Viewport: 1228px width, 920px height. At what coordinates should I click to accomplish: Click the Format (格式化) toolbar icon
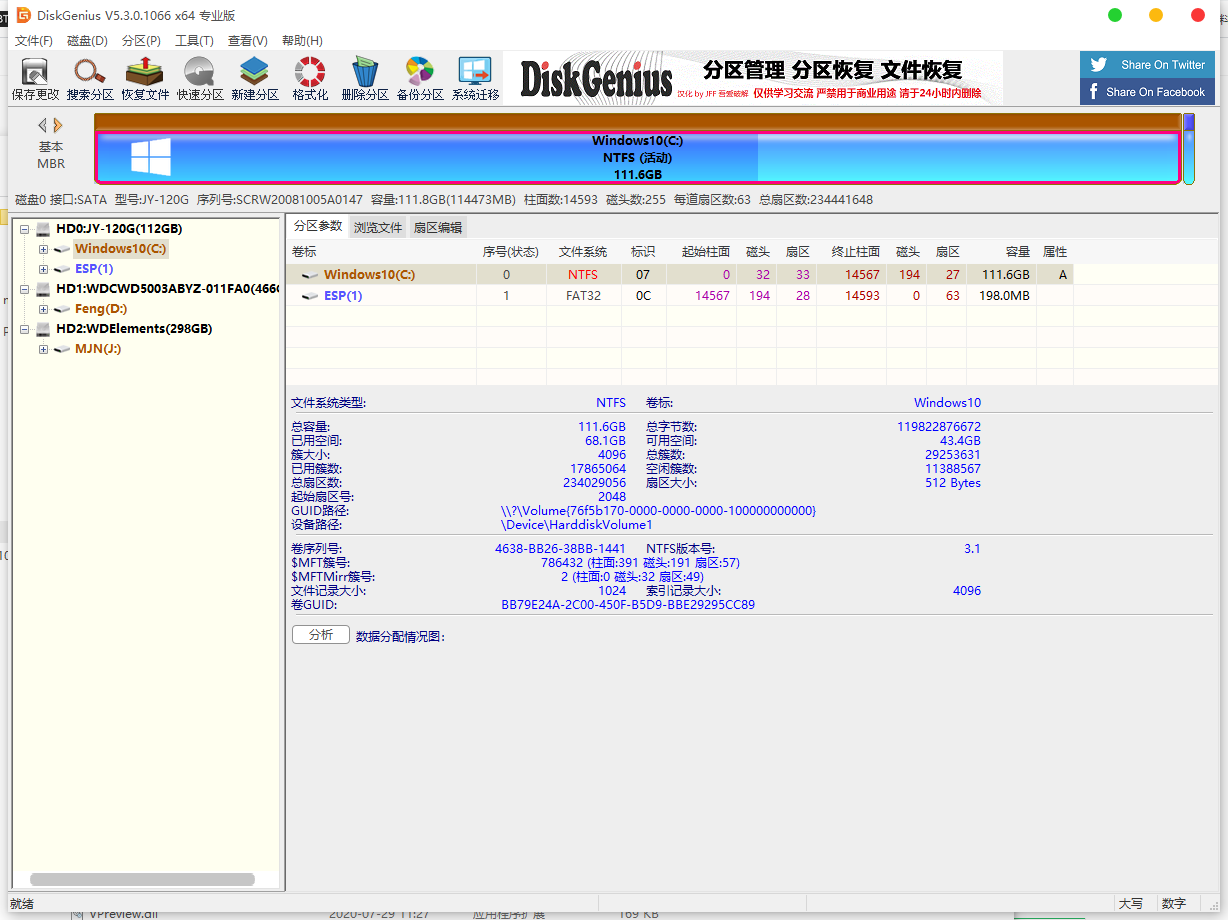(310, 79)
